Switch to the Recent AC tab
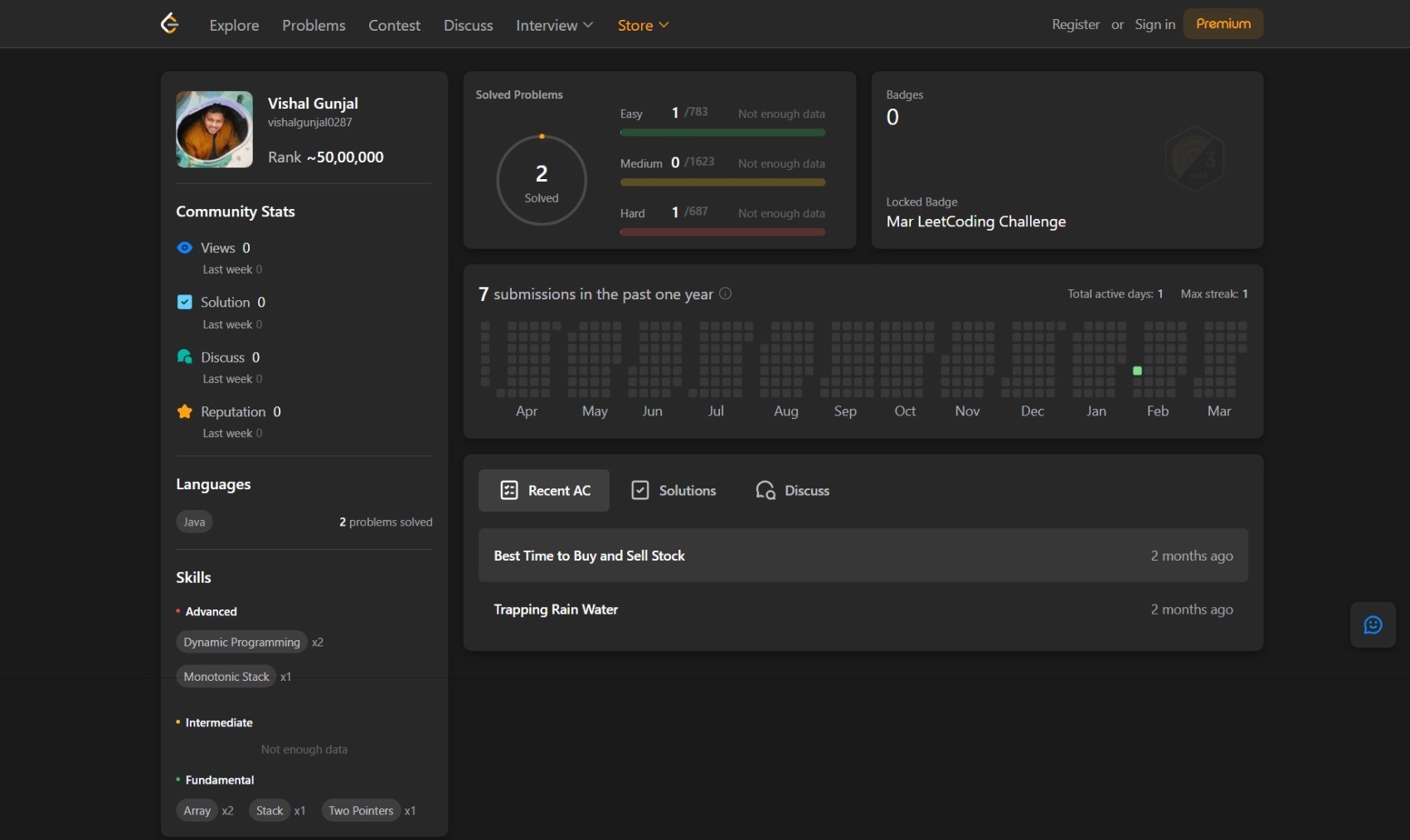The height and width of the screenshot is (840, 1410). point(544,491)
